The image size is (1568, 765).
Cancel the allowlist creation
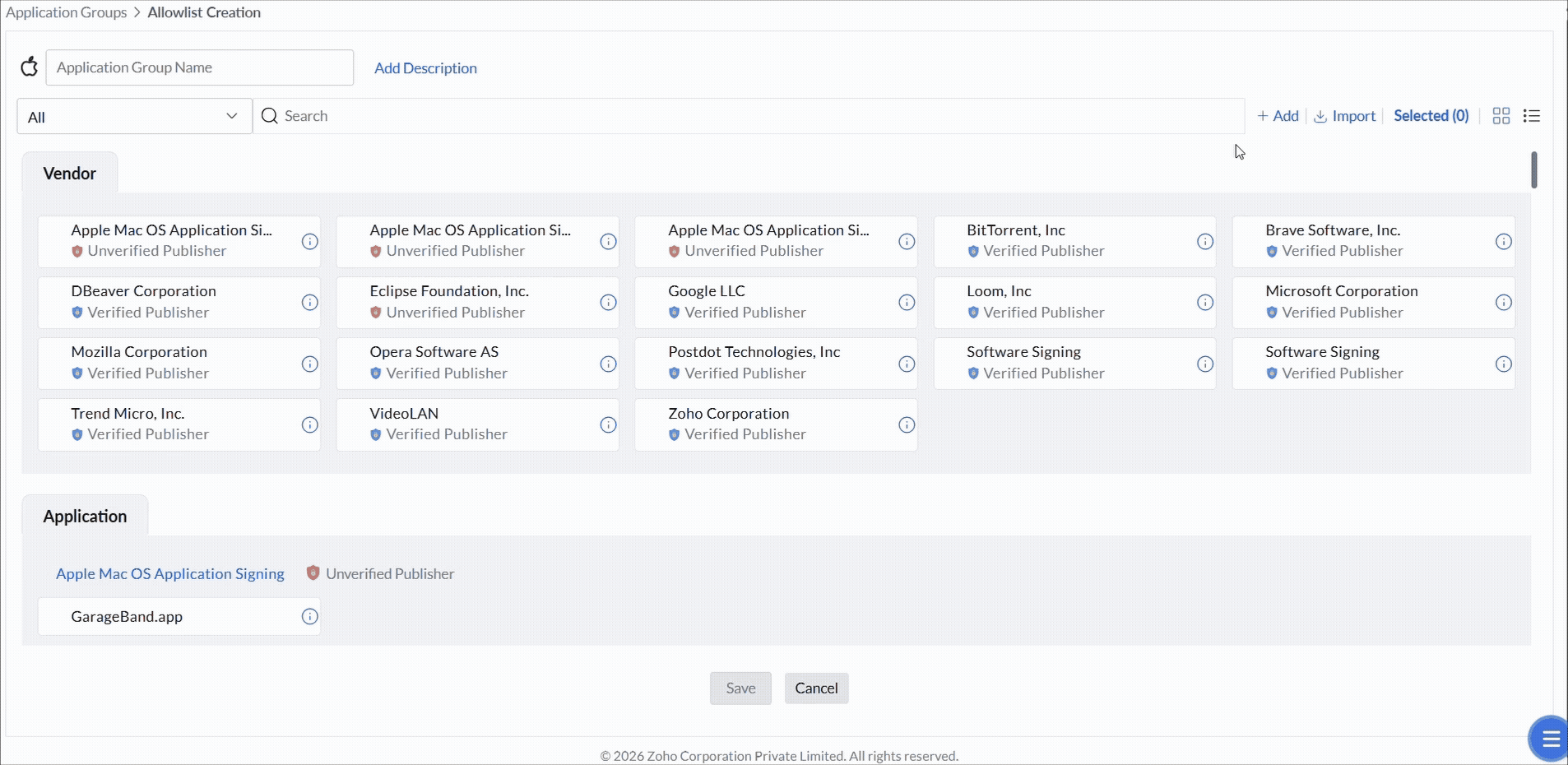point(817,688)
